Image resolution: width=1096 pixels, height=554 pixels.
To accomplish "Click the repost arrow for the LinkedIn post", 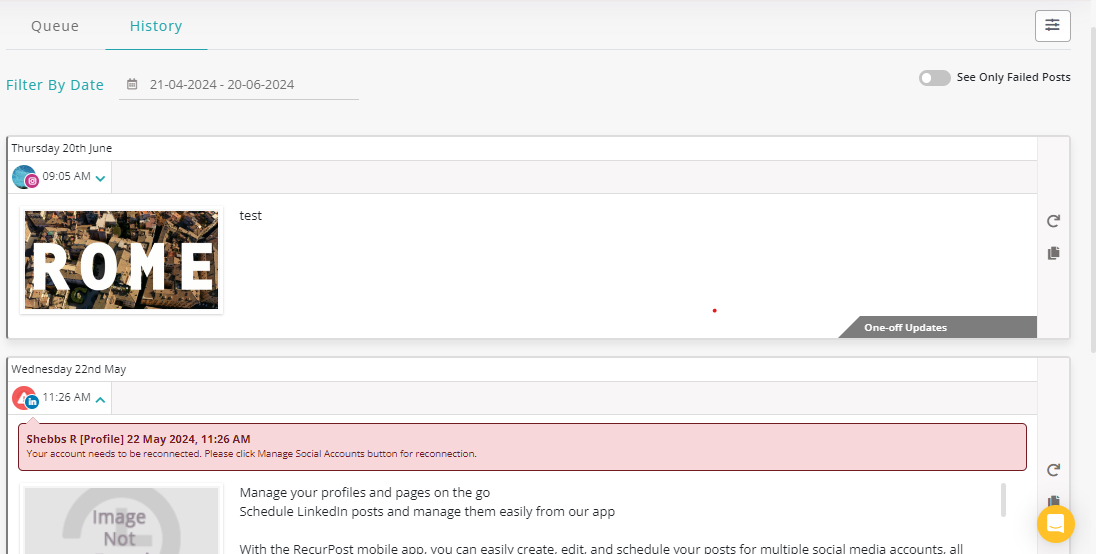I will point(1053,470).
